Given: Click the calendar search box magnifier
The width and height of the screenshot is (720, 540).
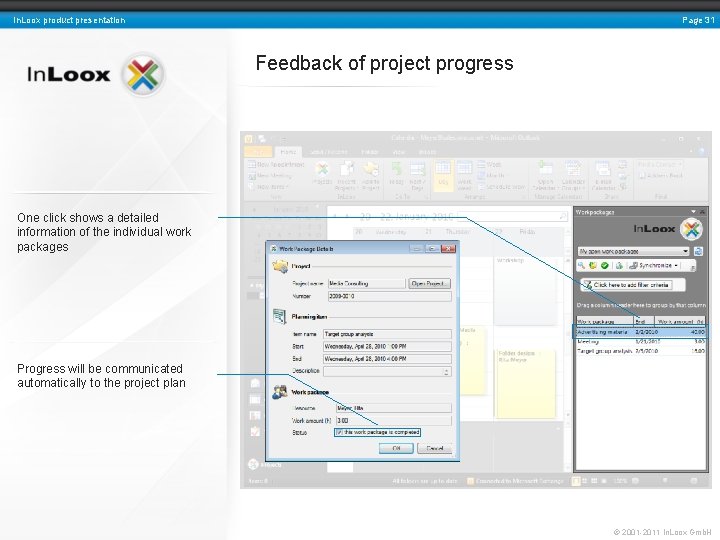Looking at the screenshot, I should pos(563,216).
